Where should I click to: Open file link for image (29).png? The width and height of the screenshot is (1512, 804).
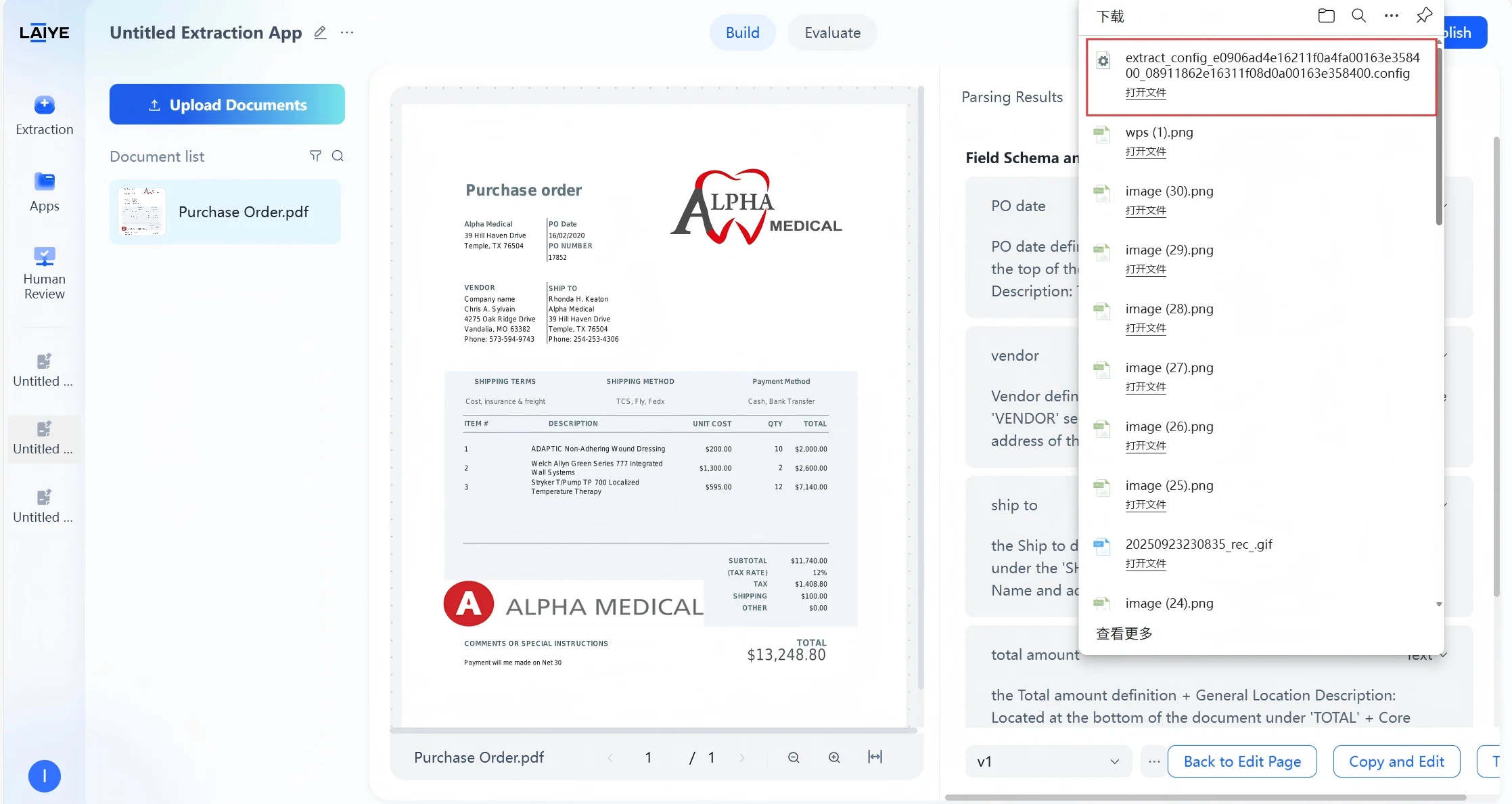[1145, 269]
